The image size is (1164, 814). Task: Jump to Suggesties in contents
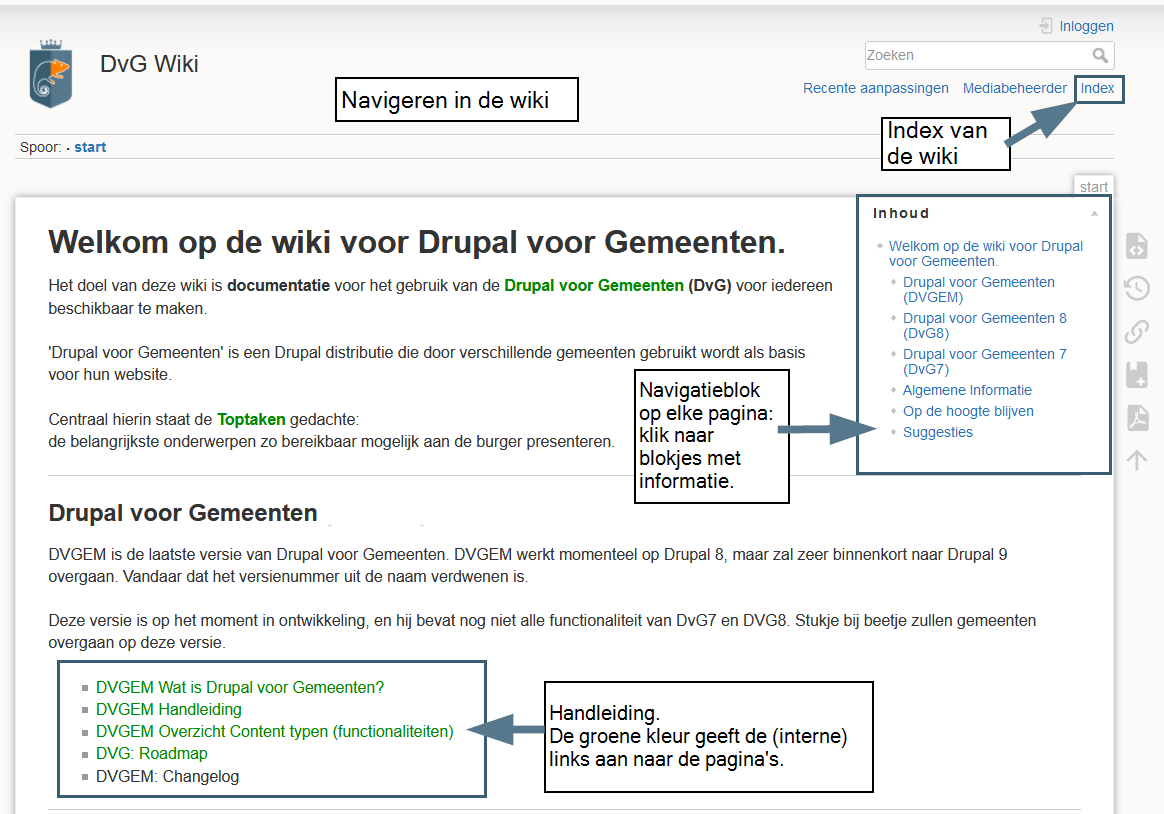pyautogui.click(x=937, y=432)
